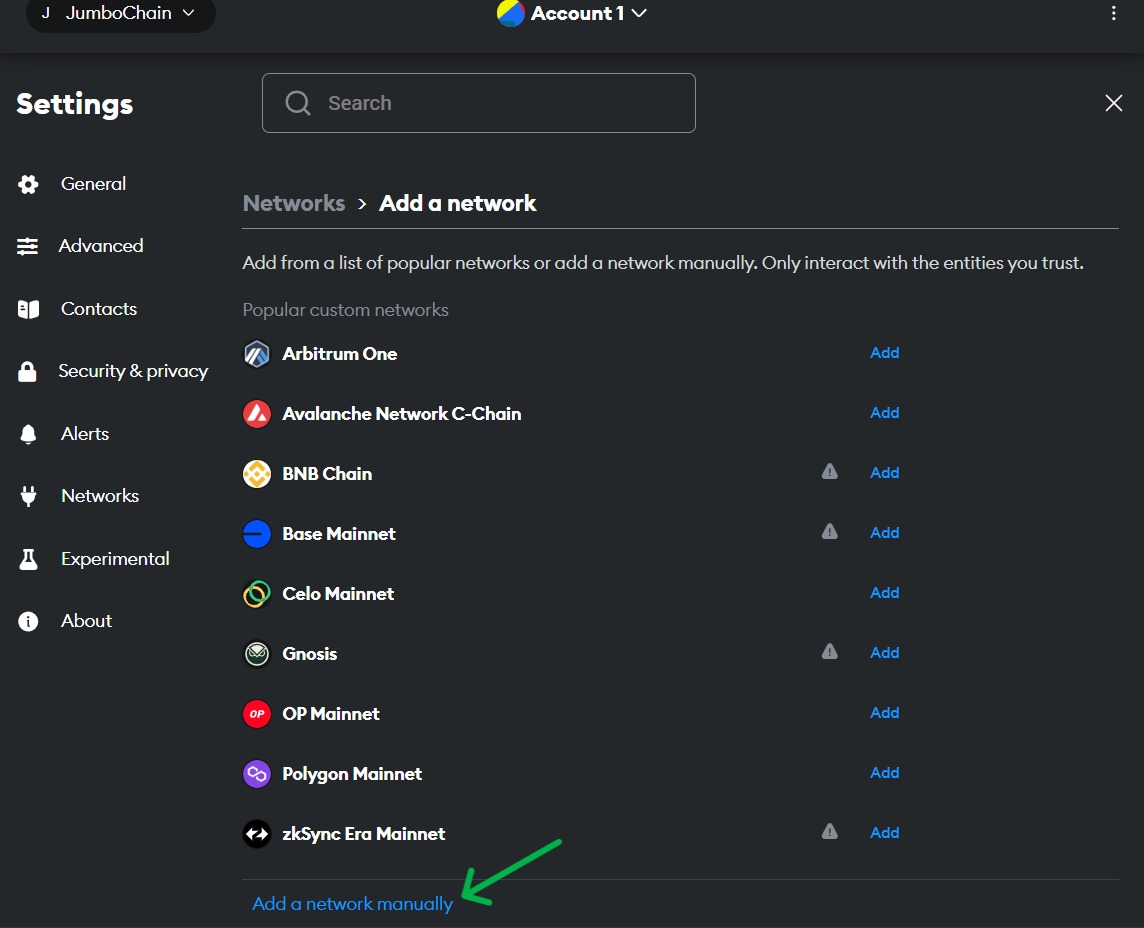Click Add a network manually link
The width and height of the screenshot is (1144, 928).
[x=352, y=904]
